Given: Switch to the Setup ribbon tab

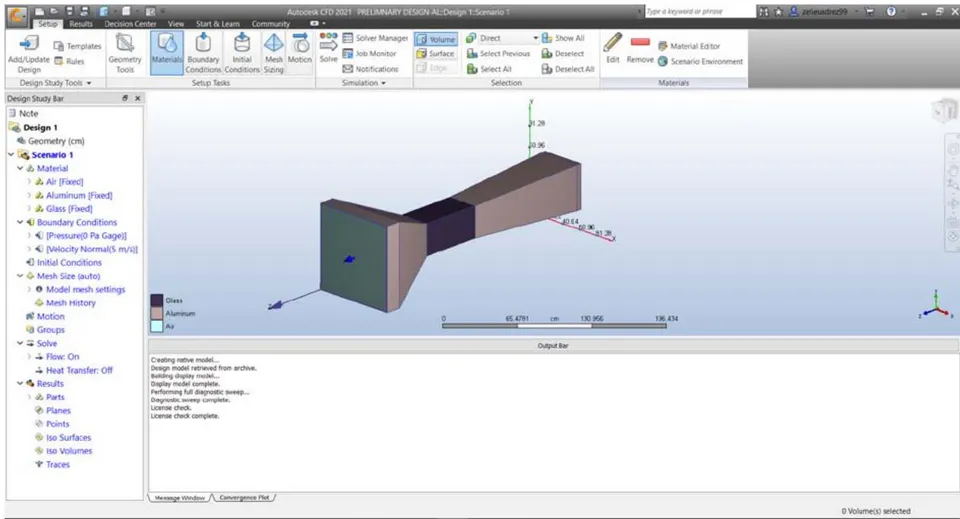Looking at the screenshot, I should point(47,24).
